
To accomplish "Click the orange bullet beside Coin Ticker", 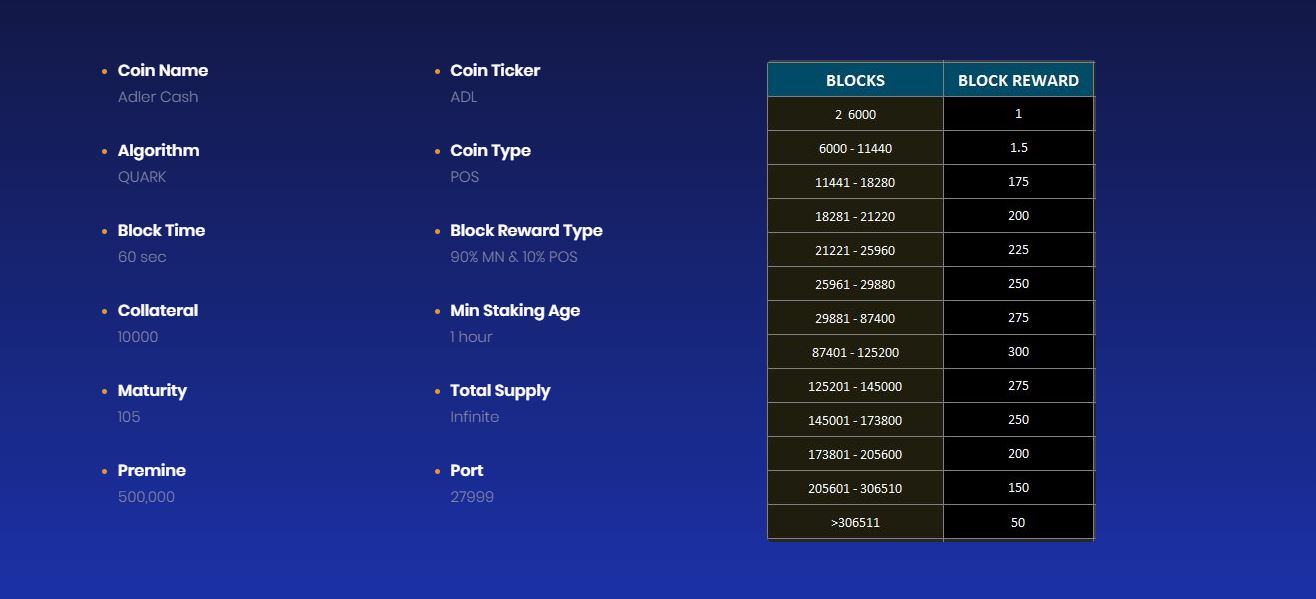I will (437, 71).
